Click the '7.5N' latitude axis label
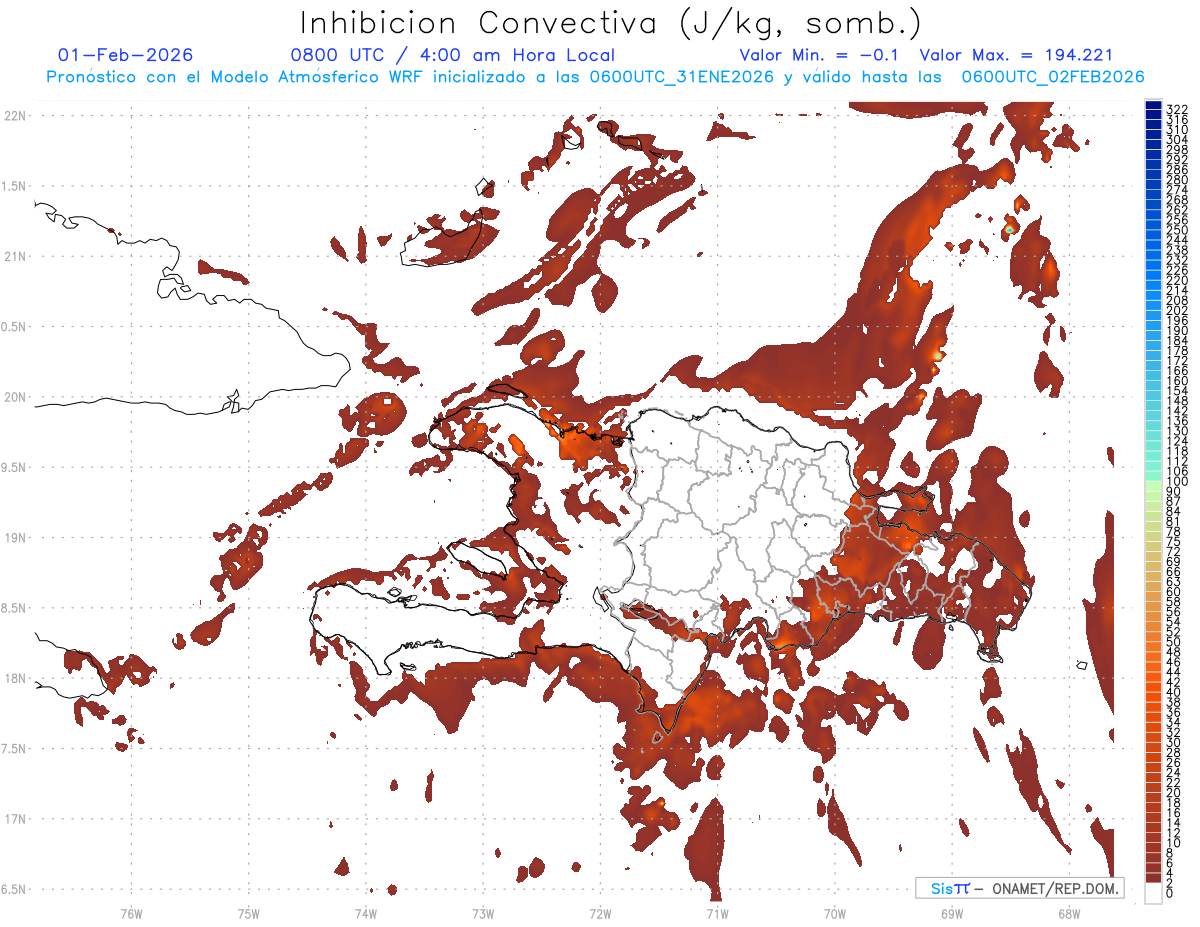The width and height of the screenshot is (1200, 927). pos(14,749)
